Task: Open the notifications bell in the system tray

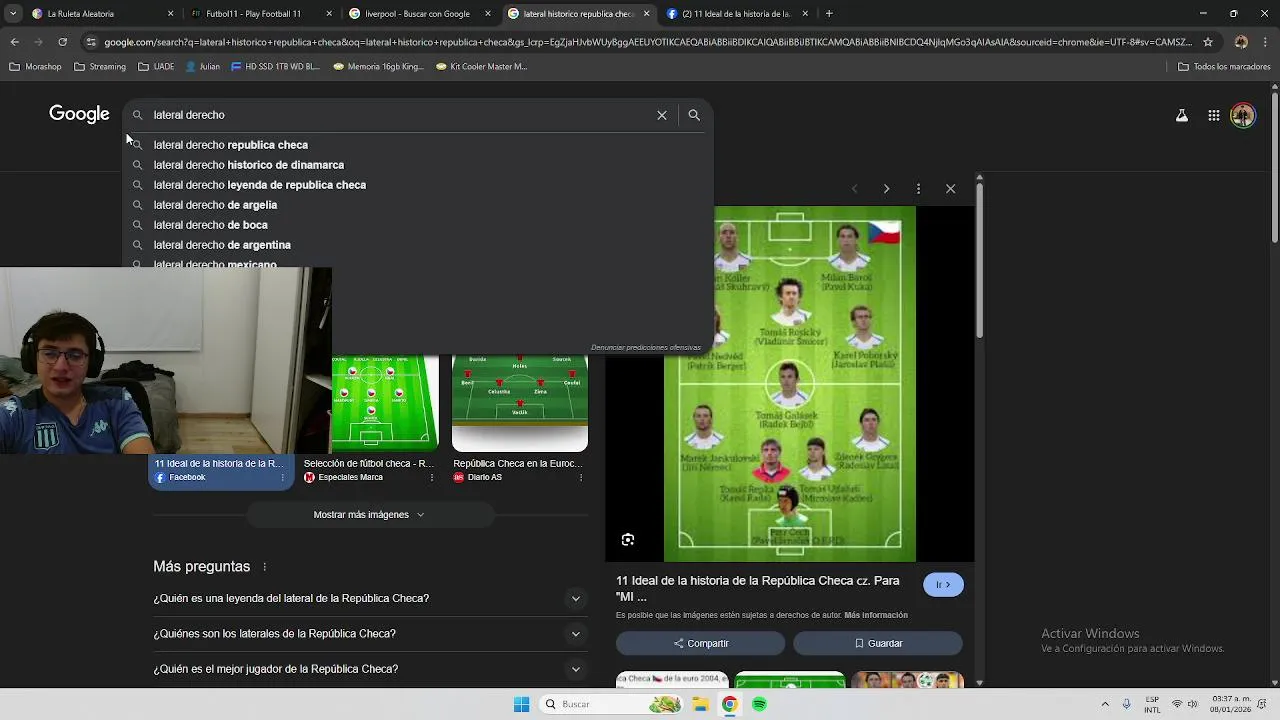Action: (x=1263, y=704)
